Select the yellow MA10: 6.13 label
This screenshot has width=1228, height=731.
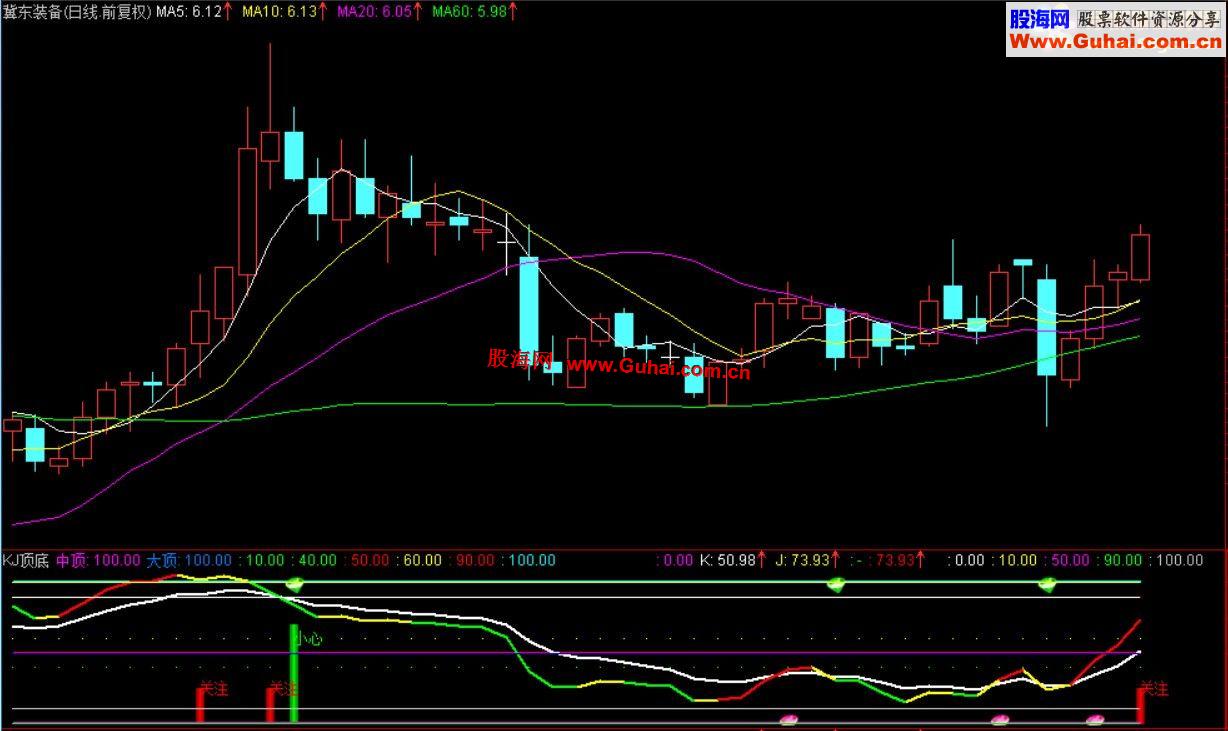tap(278, 12)
